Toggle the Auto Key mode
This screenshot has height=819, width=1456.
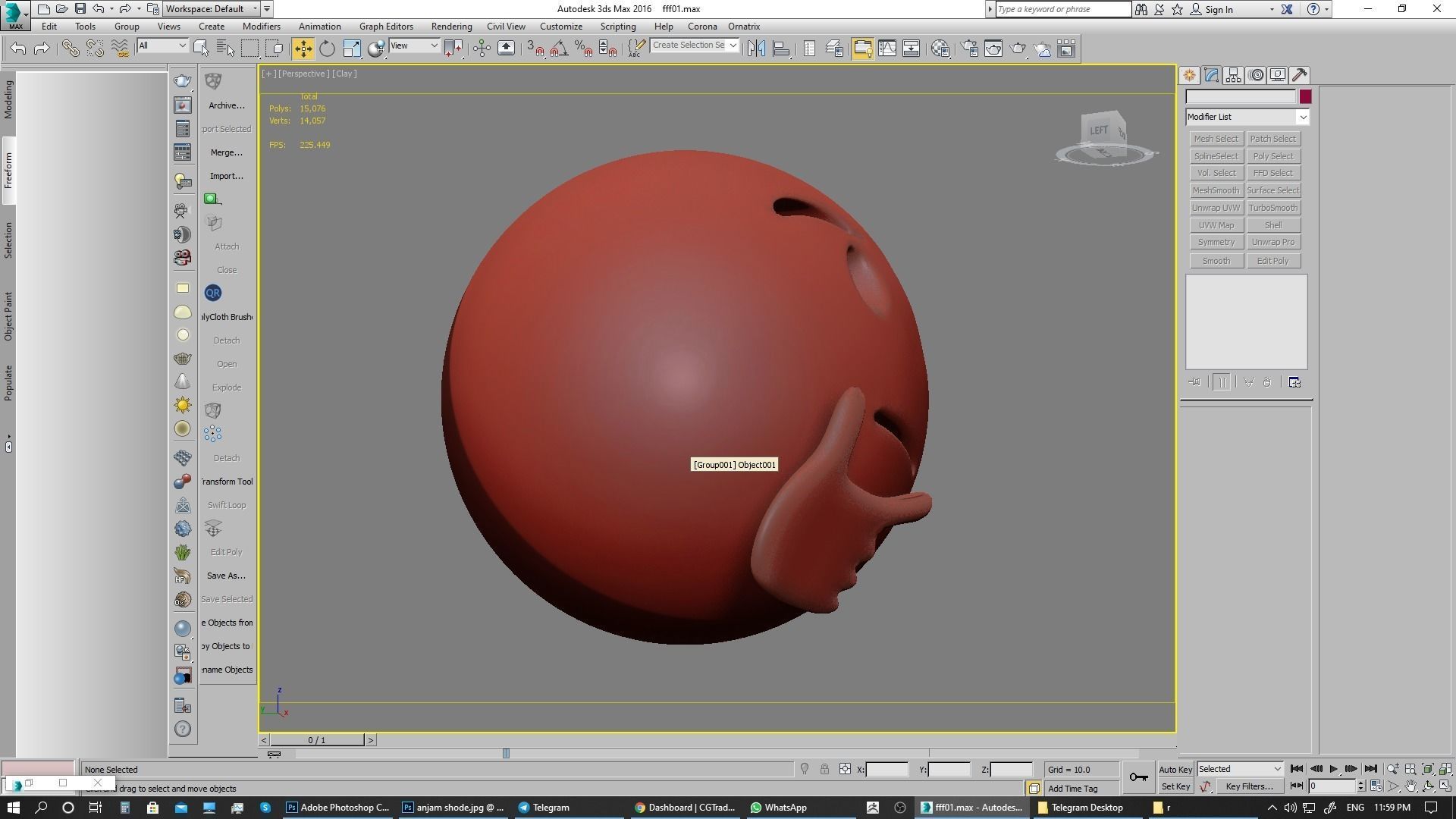point(1175,769)
